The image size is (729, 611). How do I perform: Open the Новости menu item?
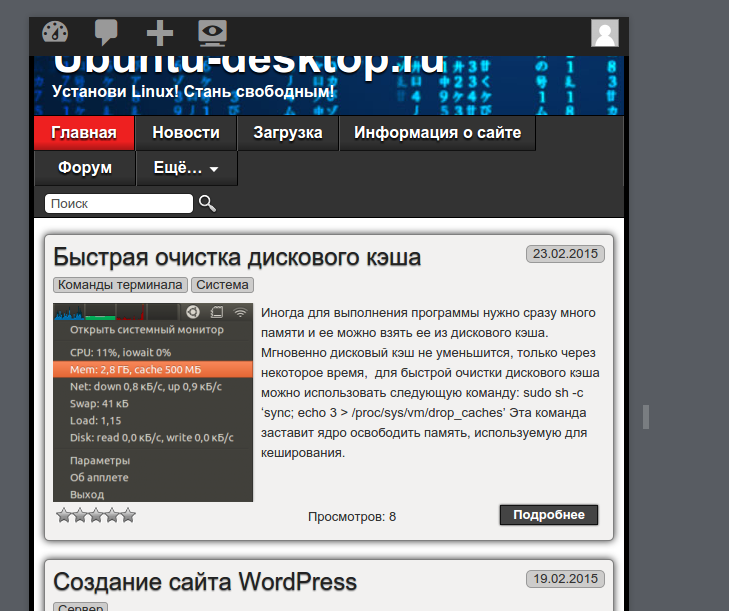coord(186,133)
